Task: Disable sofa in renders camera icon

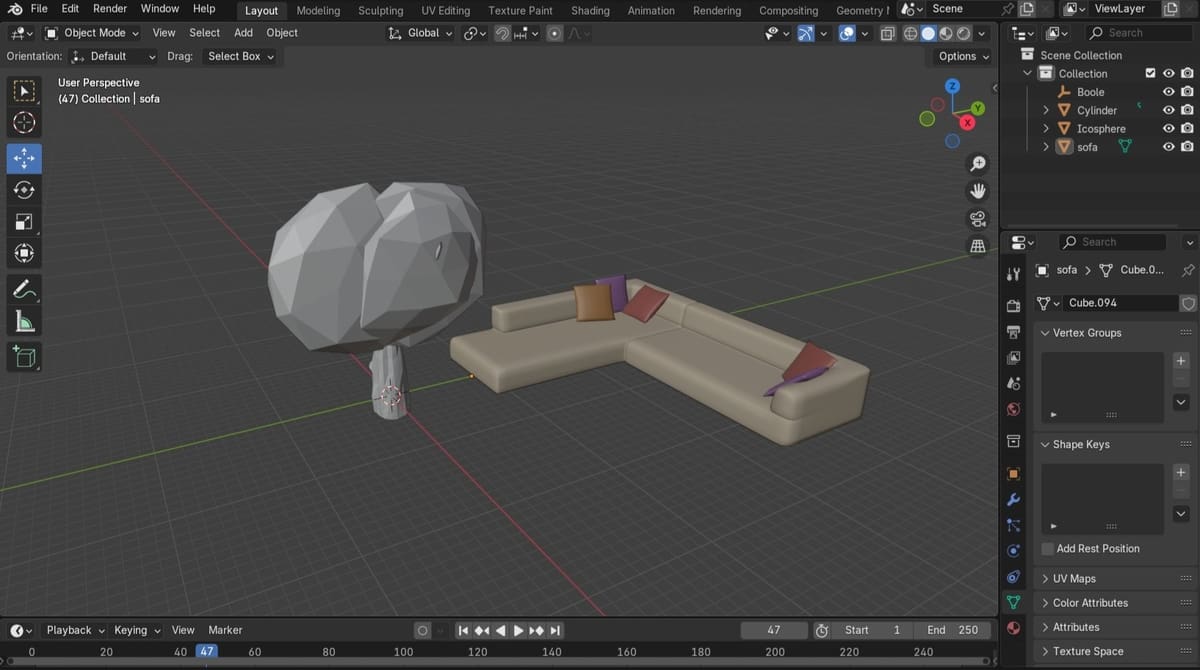Action: [x=1187, y=147]
